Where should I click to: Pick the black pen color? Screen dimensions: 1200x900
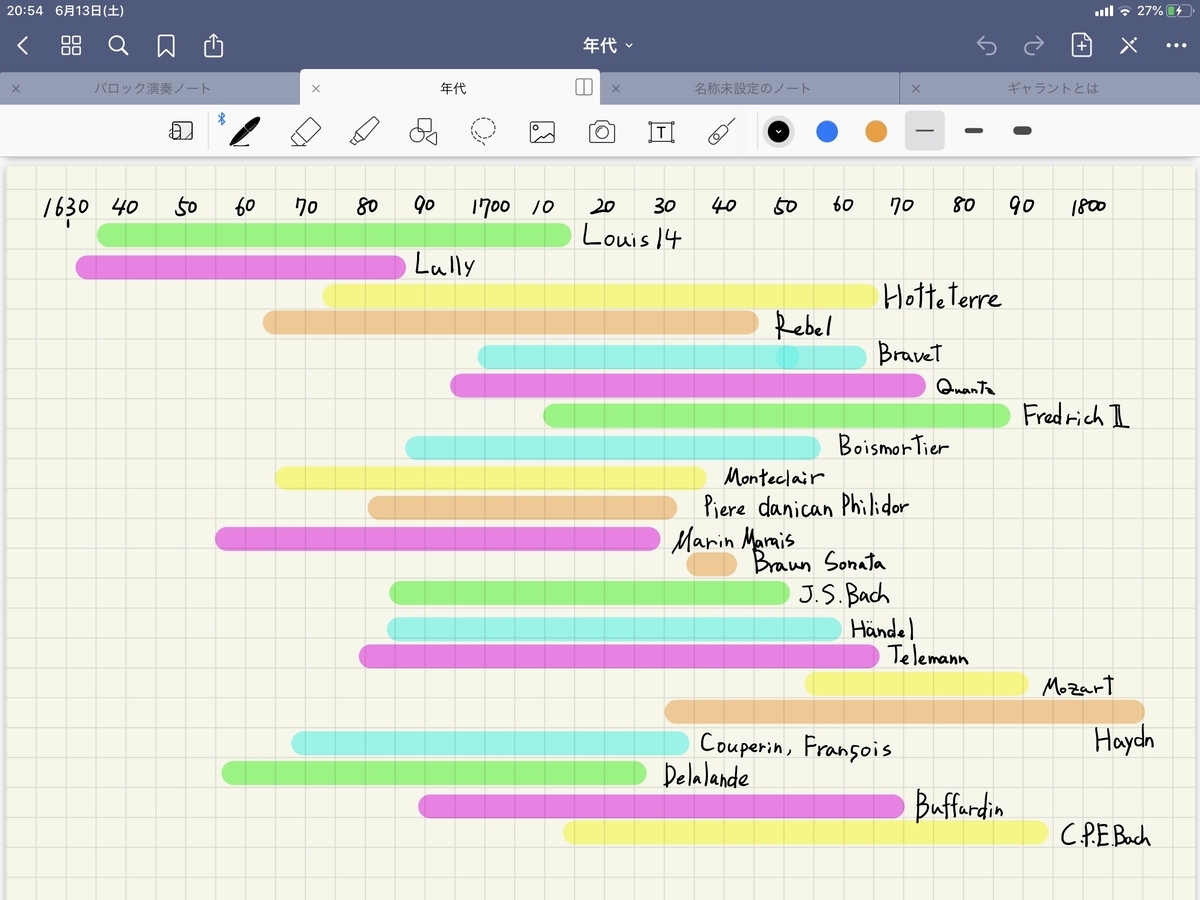pos(779,131)
